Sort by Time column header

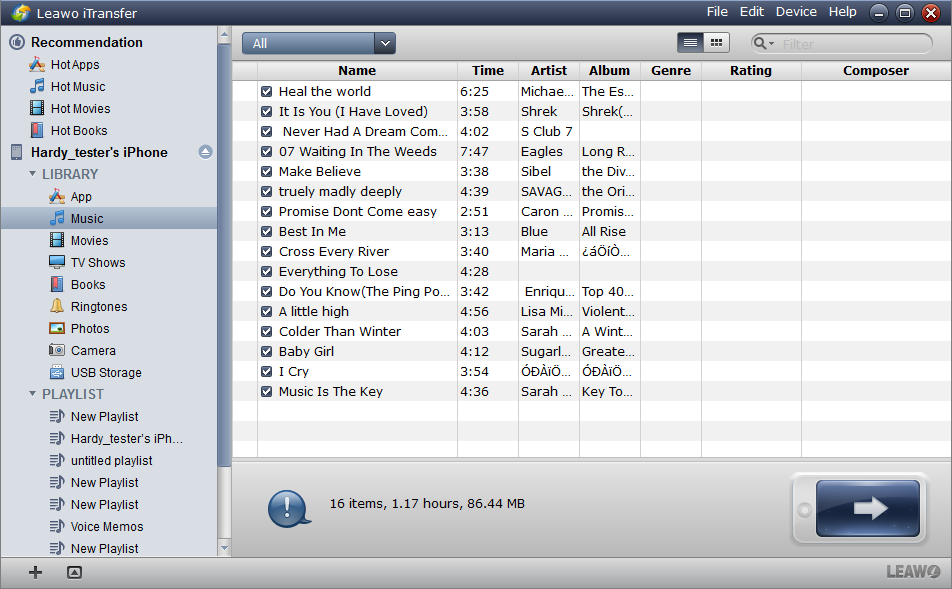click(488, 70)
